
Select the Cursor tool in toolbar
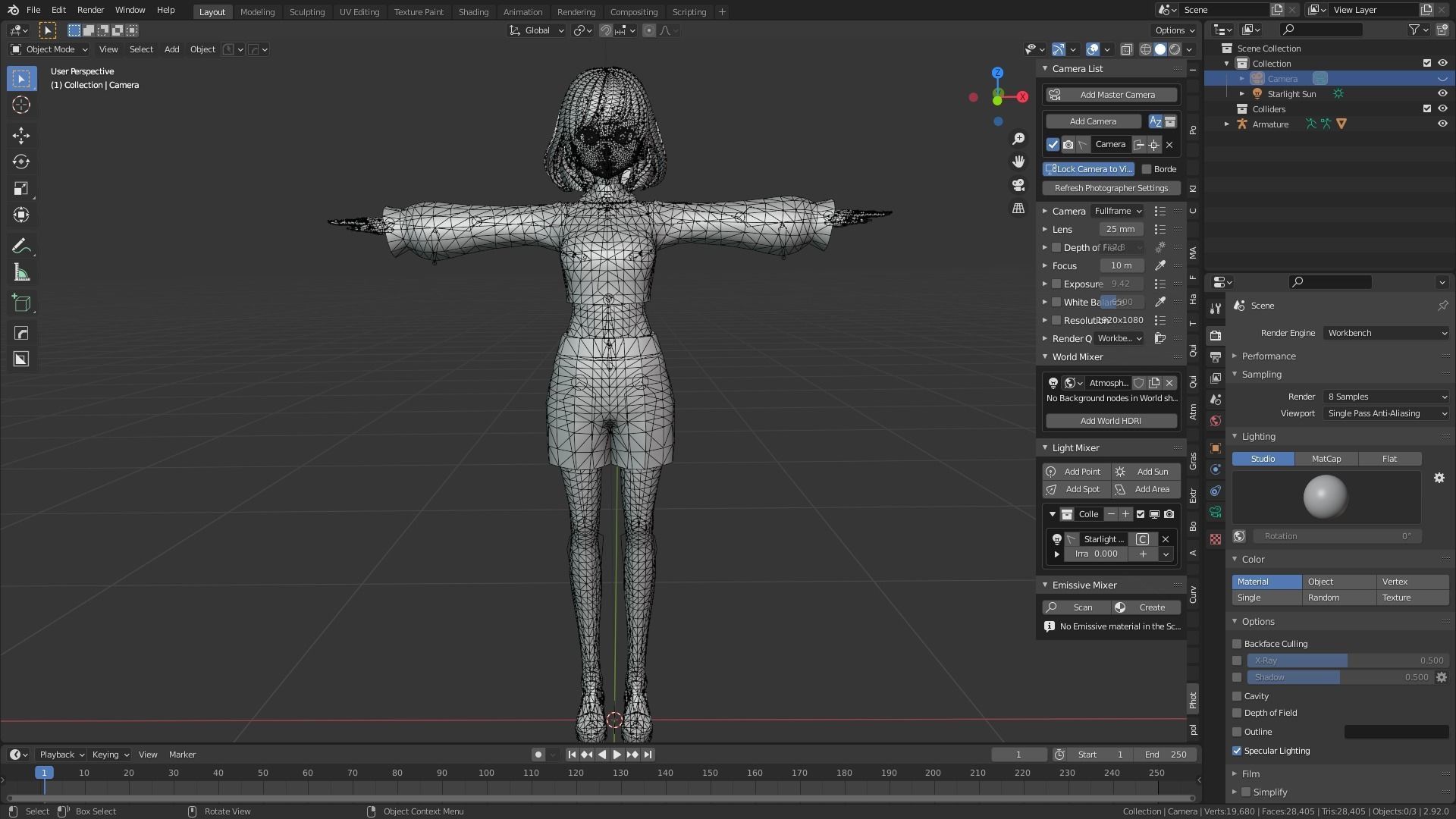pyautogui.click(x=21, y=105)
